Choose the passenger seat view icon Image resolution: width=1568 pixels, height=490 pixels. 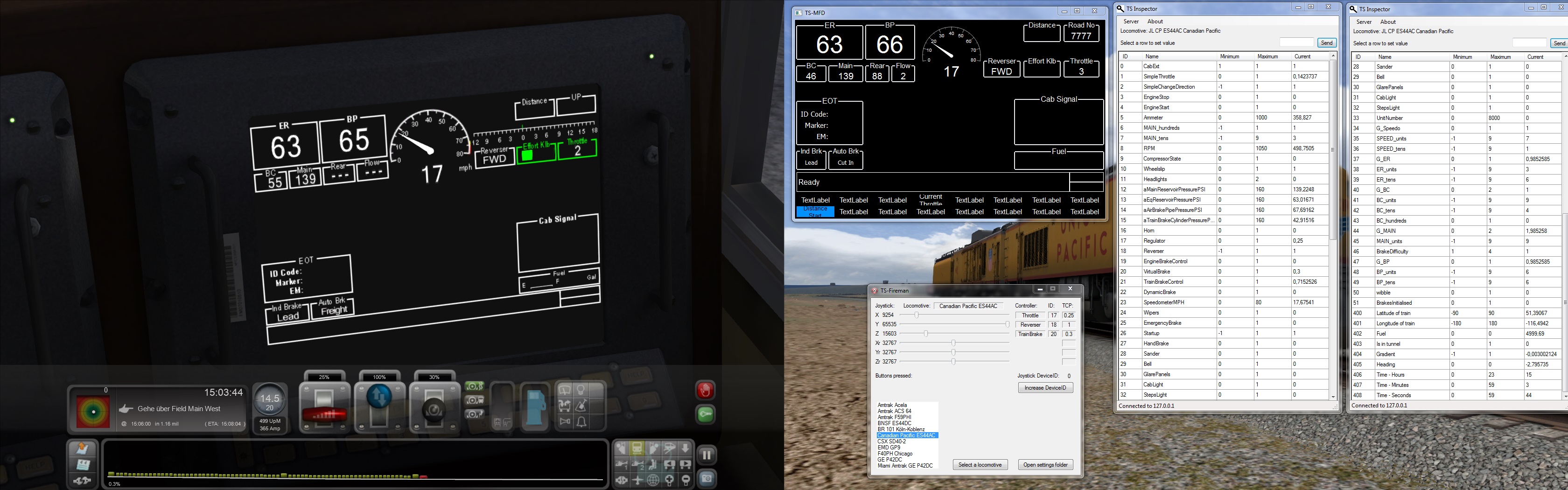(653, 465)
